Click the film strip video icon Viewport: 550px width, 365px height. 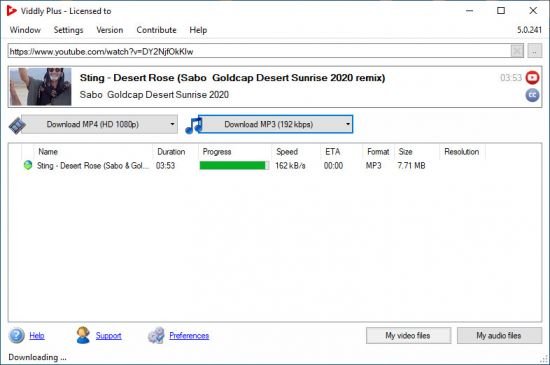click(16, 125)
